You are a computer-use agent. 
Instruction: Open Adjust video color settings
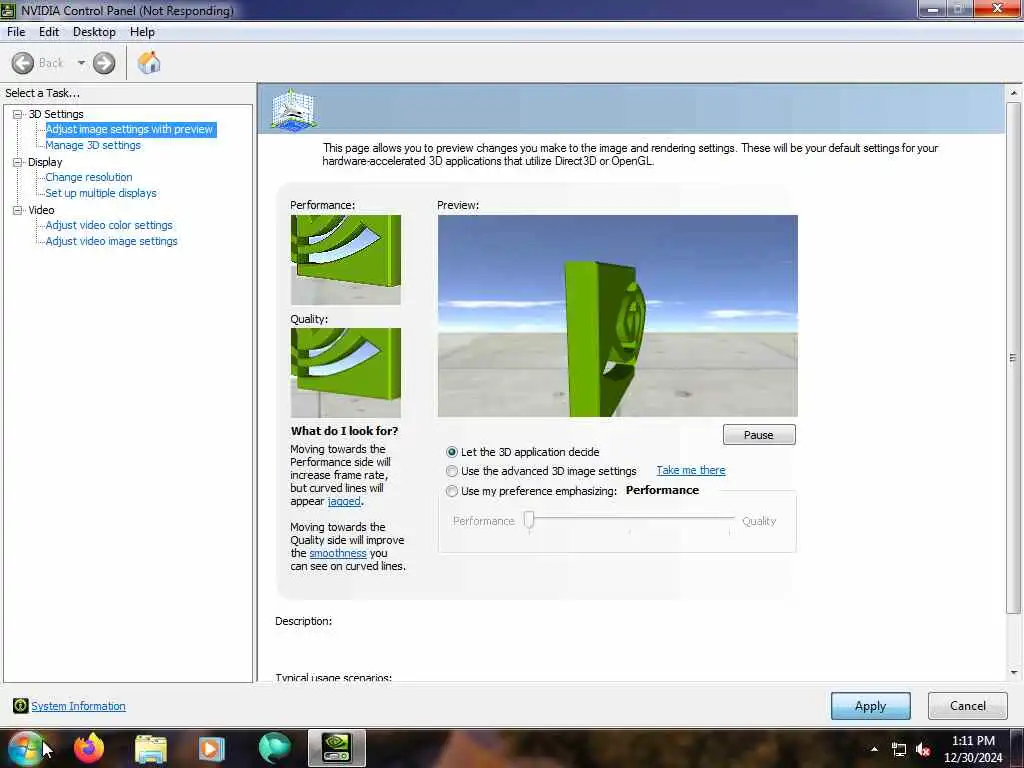click(x=109, y=225)
